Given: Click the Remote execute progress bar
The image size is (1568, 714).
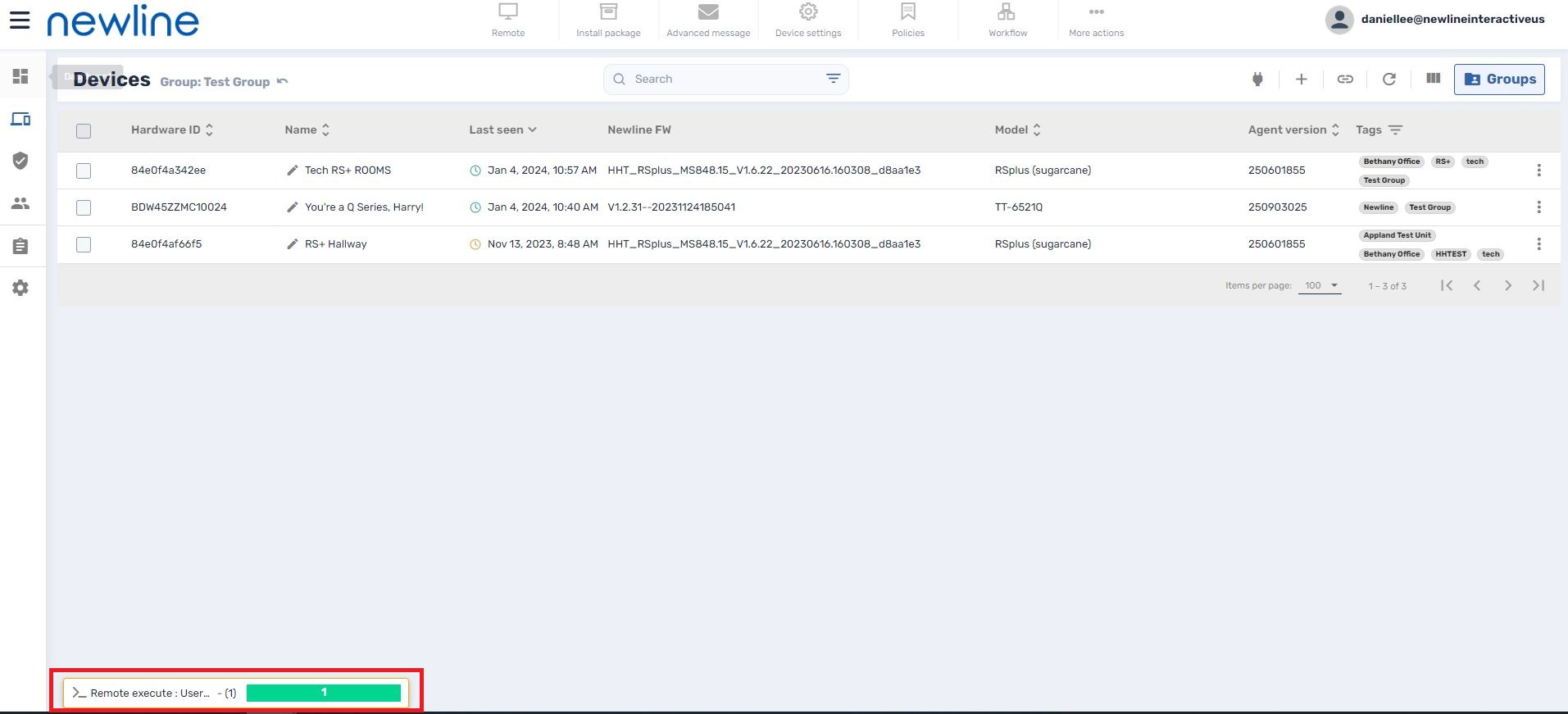Looking at the screenshot, I should pos(324,693).
